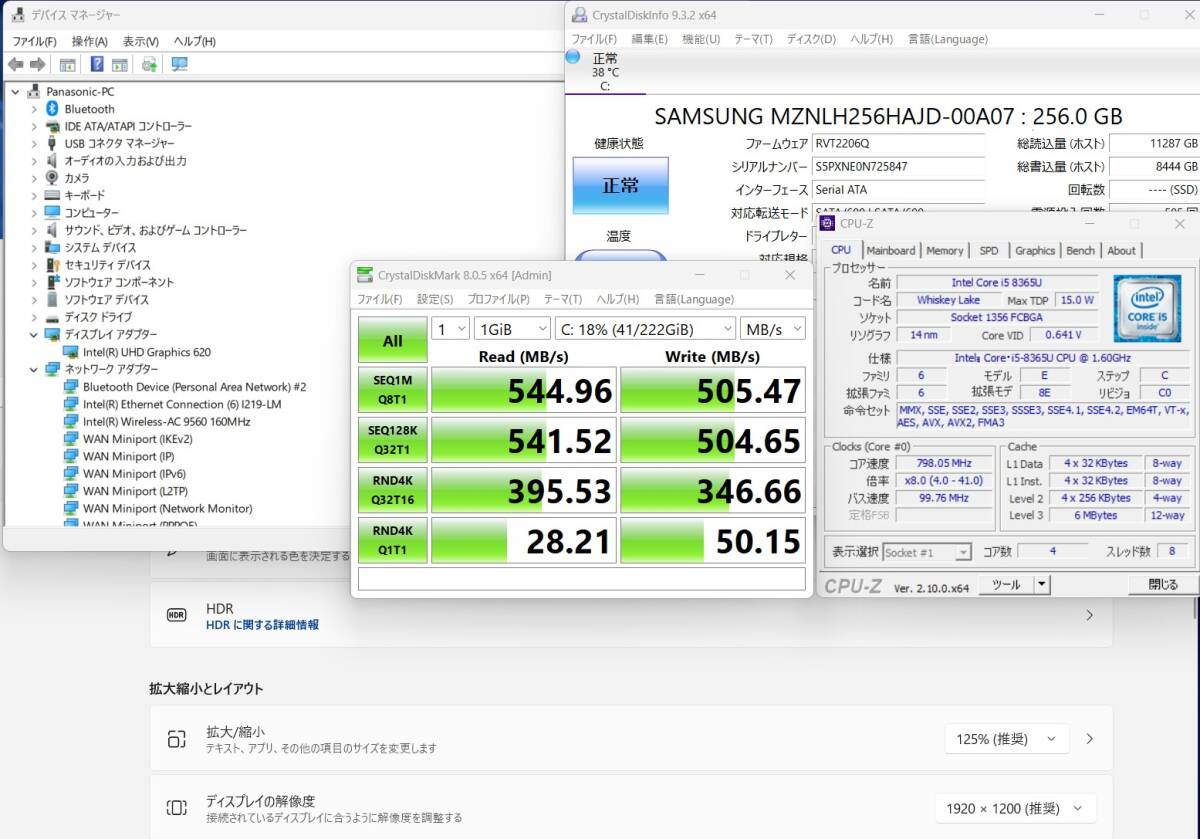Click Panasonic-PC root computer icon

click(x=34, y=91)
